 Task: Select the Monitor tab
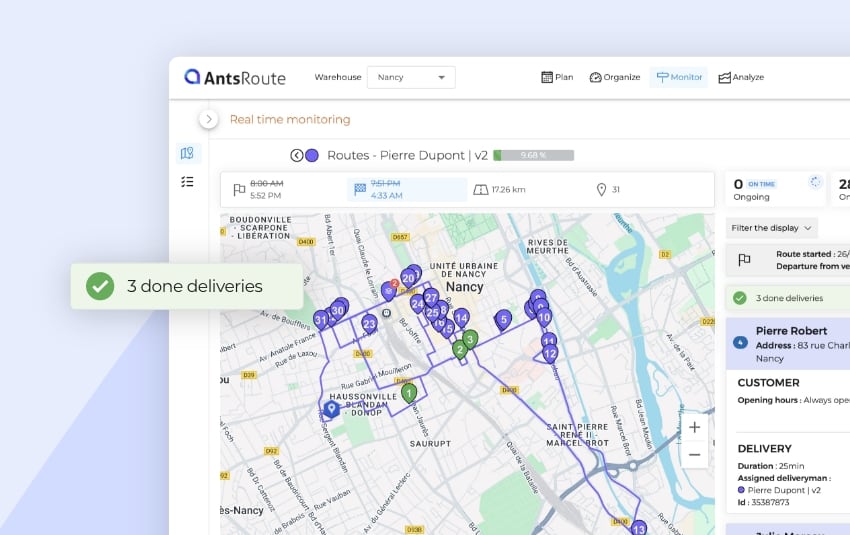tap(679, 77)
